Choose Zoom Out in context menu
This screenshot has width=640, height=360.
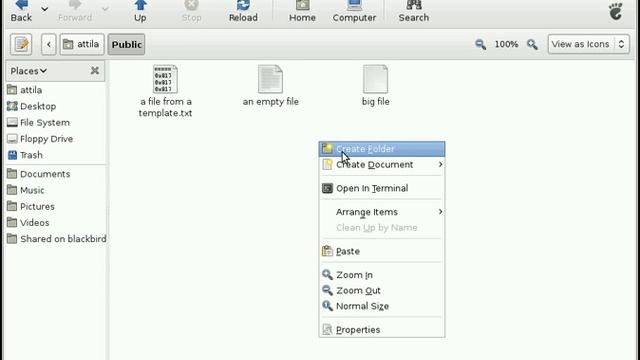pos(382,290)
